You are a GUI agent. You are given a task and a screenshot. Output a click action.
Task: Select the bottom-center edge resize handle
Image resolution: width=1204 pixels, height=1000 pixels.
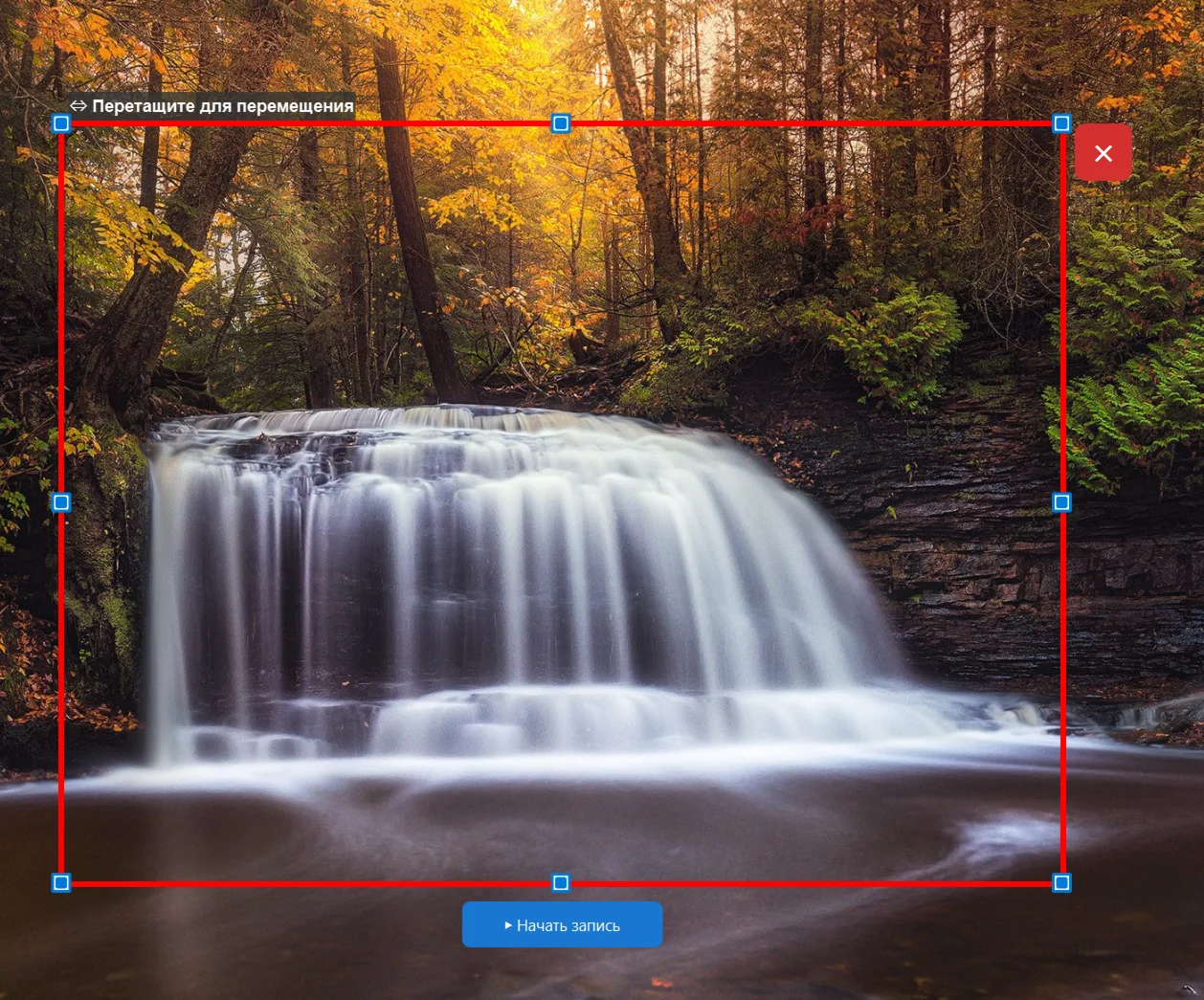click(x=561, y=882)
